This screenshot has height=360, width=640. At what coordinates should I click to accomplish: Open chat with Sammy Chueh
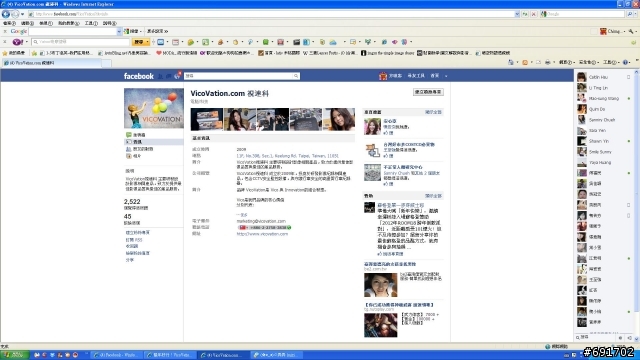coord(604,120)
